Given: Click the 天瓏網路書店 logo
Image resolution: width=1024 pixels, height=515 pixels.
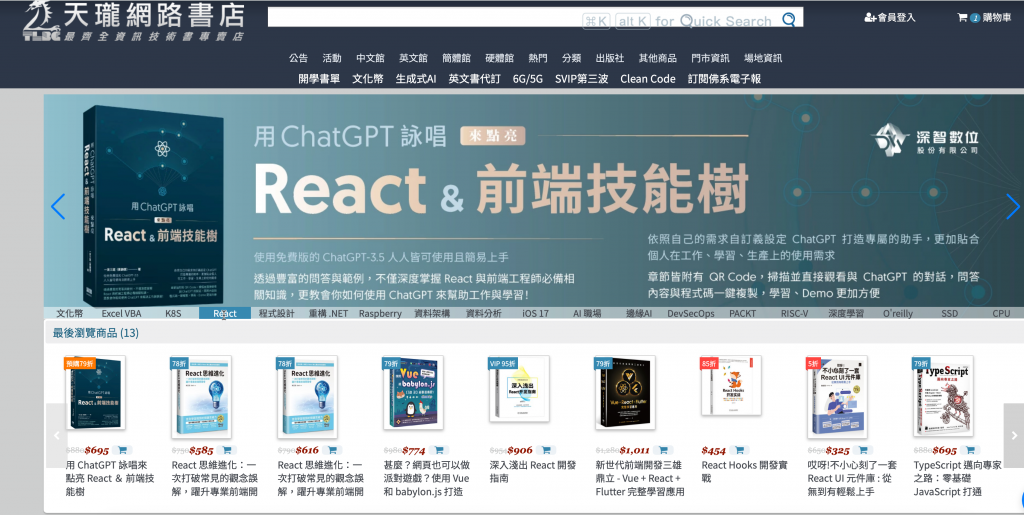Looking at the screenshot, I should tap(134, 21).
